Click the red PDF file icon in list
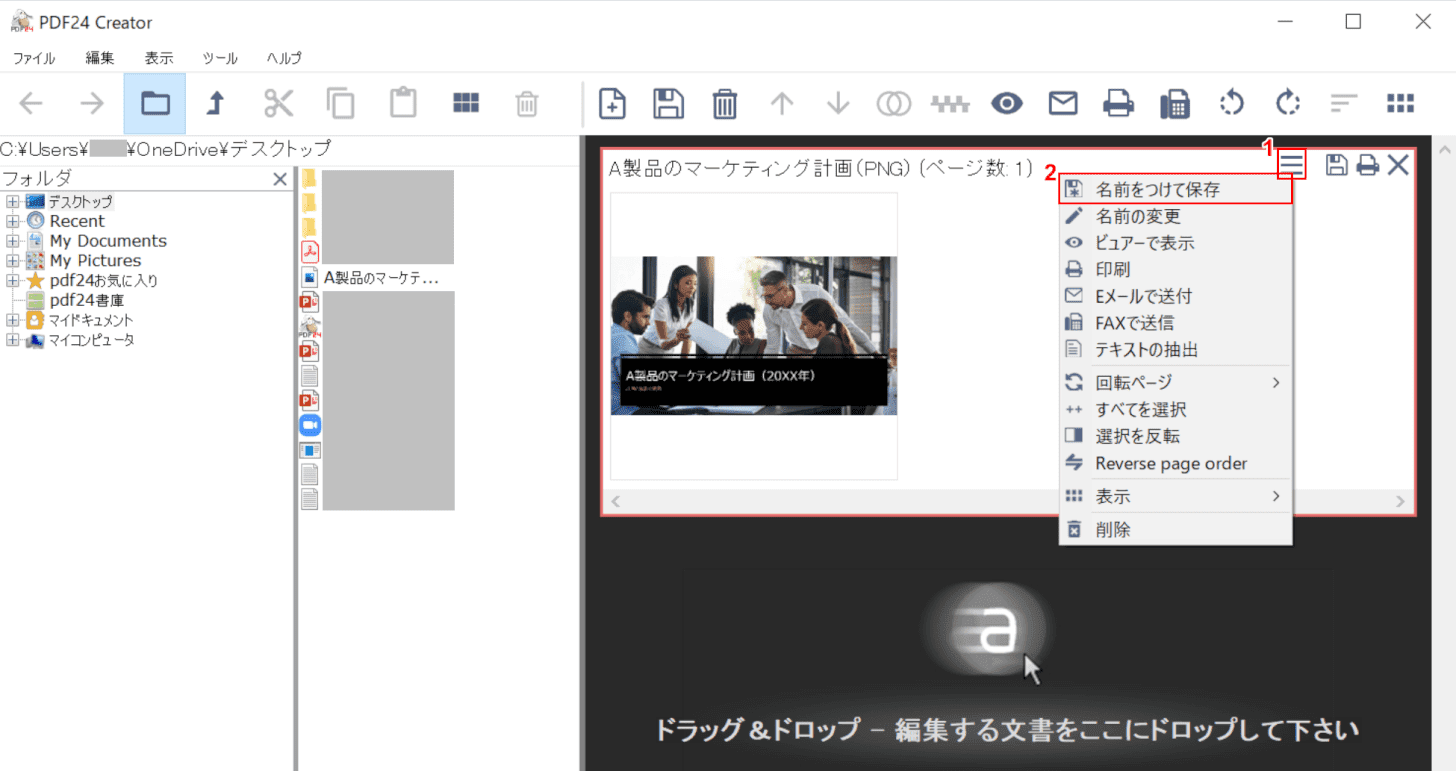 [310, 250]
